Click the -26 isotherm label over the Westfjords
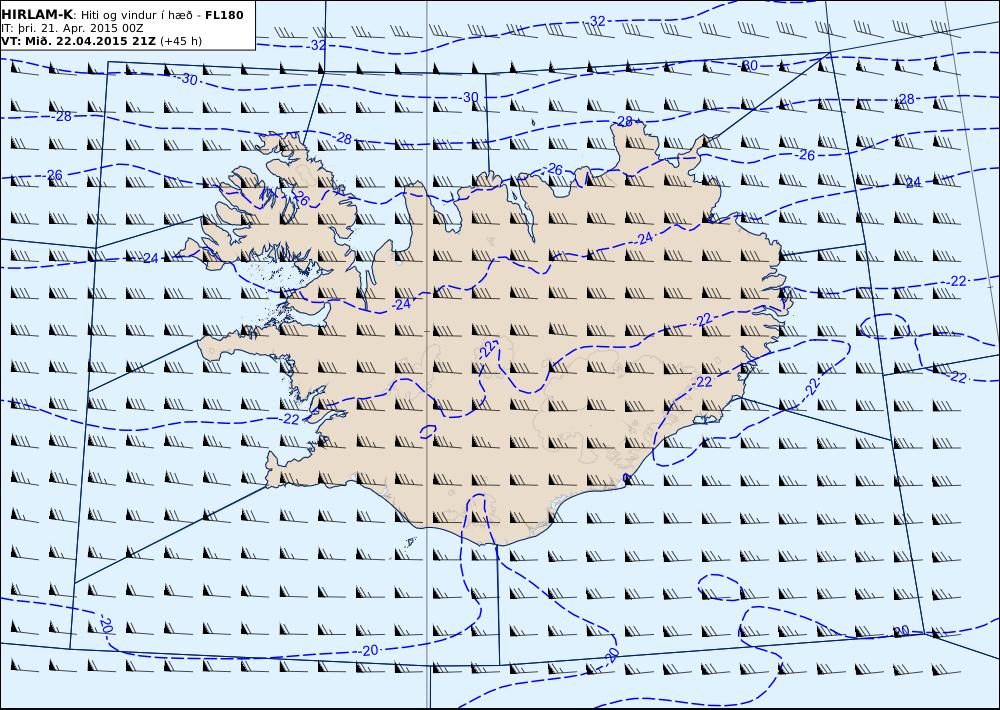Viewport: 1000px width, 710px height. coord(300,200)
